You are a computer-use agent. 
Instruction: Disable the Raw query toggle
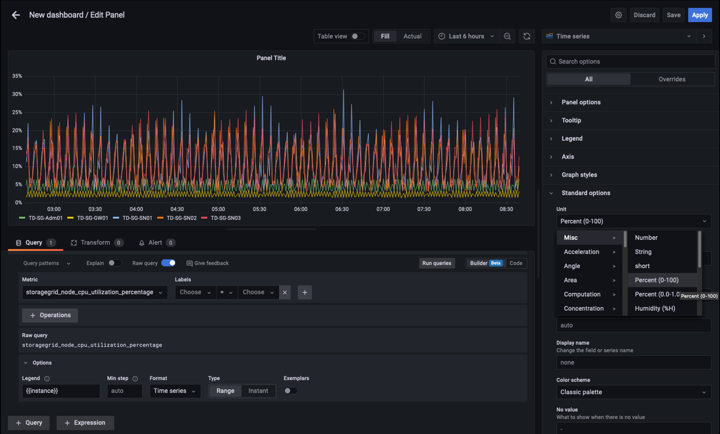click(x=168, y=263)
